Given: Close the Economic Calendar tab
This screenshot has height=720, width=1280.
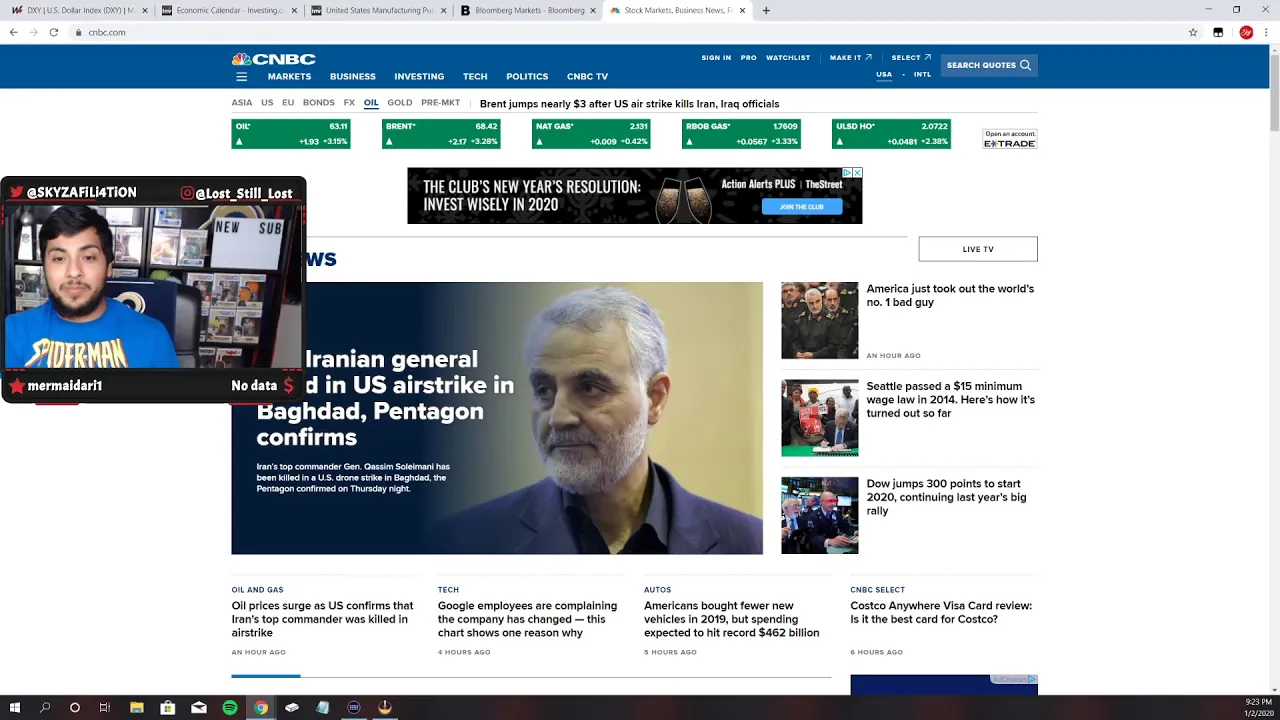Looking at the screenshot, I should point(294,10).
